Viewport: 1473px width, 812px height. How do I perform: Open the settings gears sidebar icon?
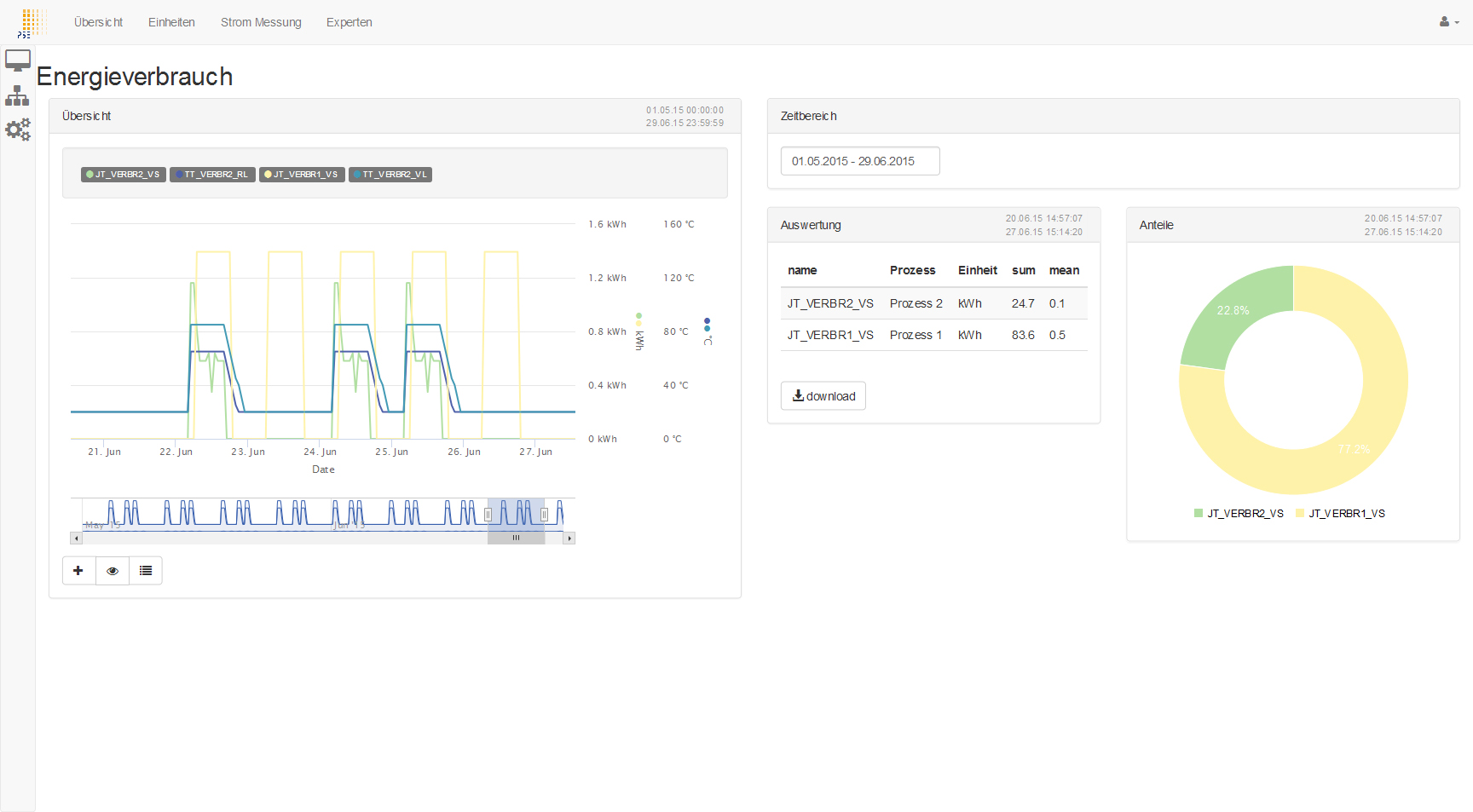(x=18, y=130)
